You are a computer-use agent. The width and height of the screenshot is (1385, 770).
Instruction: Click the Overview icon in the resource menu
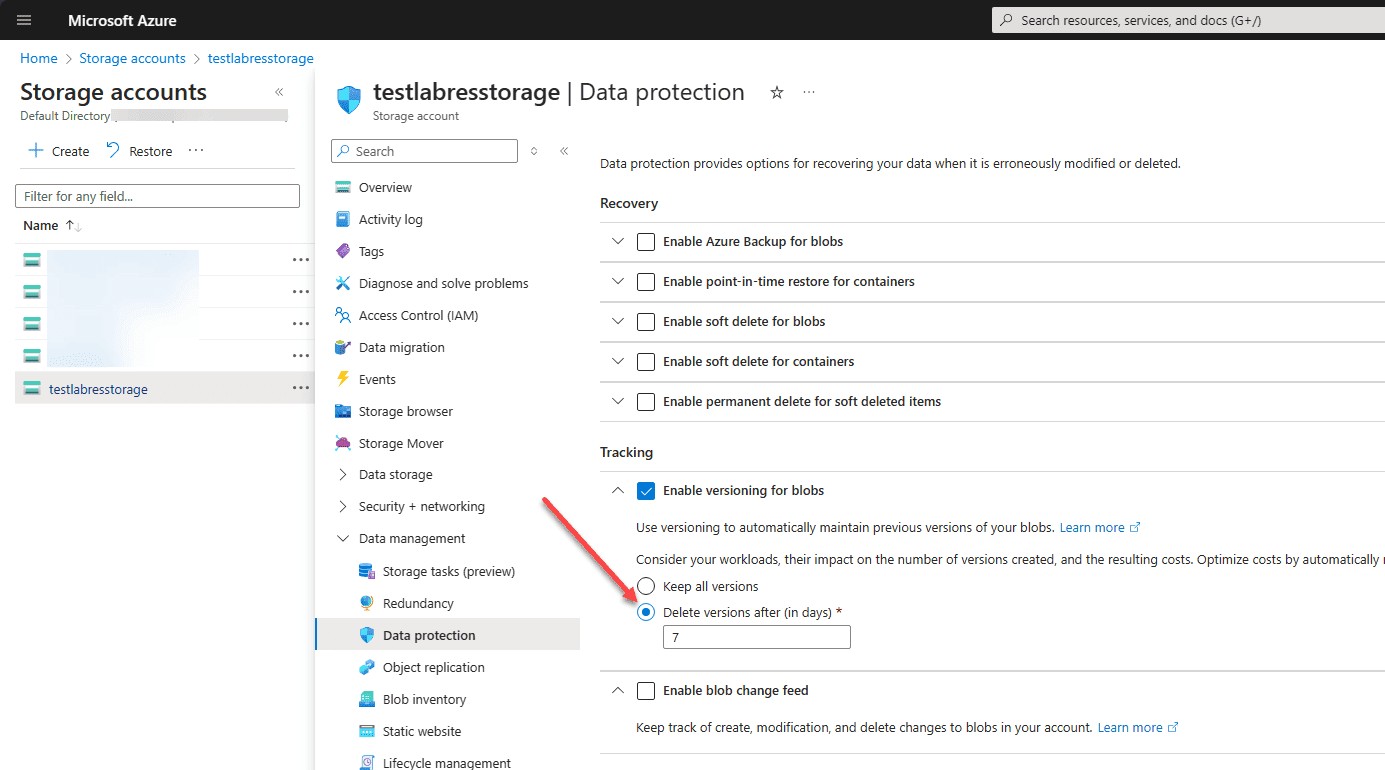click(x=343, y=187)
